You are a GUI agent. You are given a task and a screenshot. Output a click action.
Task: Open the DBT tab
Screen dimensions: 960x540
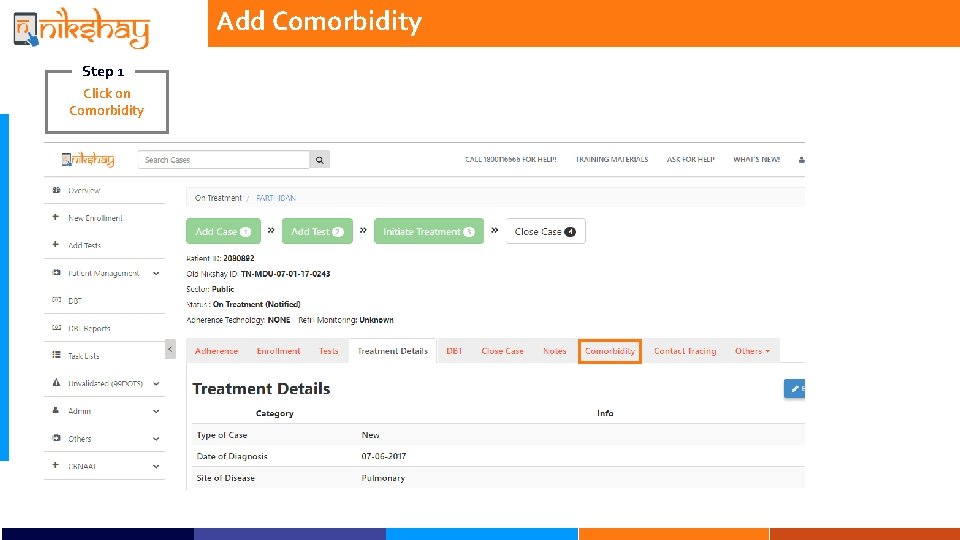[454, 351]
